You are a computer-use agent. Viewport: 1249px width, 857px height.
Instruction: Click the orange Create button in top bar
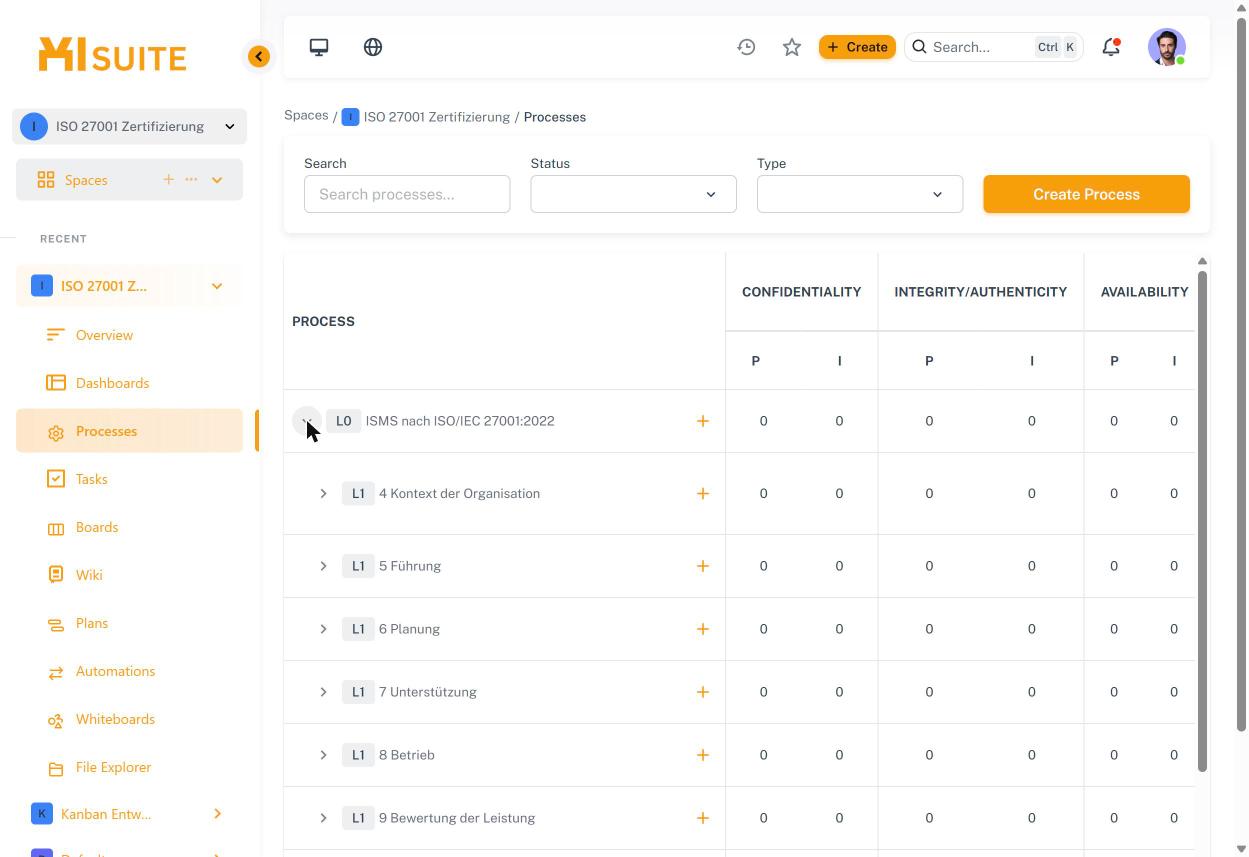pos(857,47)
